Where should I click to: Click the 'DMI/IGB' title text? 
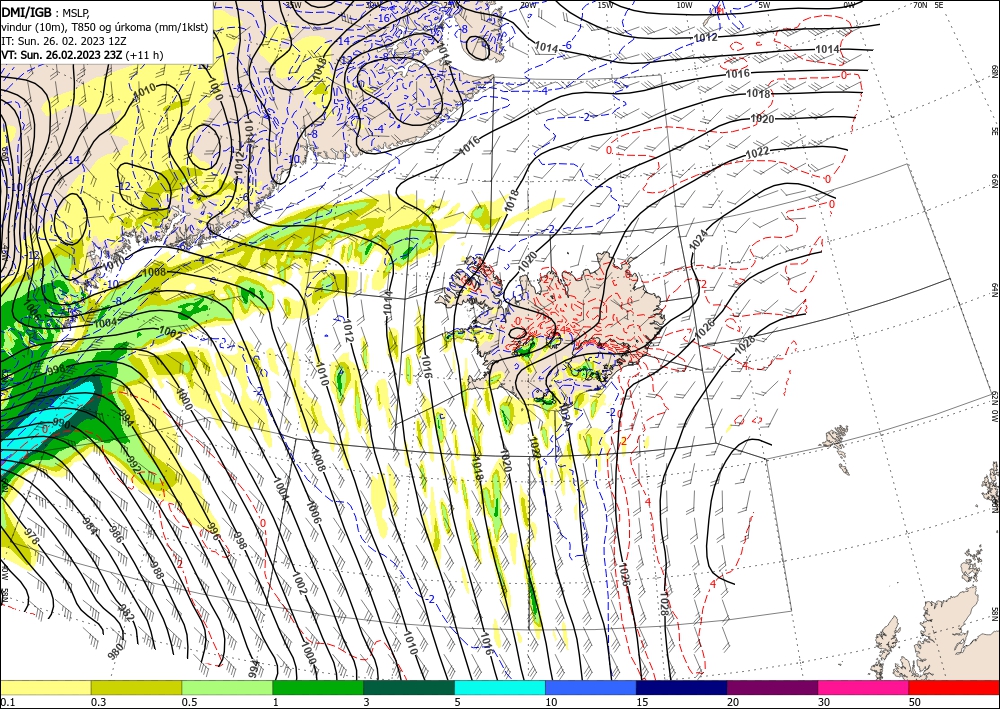point(27,11)
